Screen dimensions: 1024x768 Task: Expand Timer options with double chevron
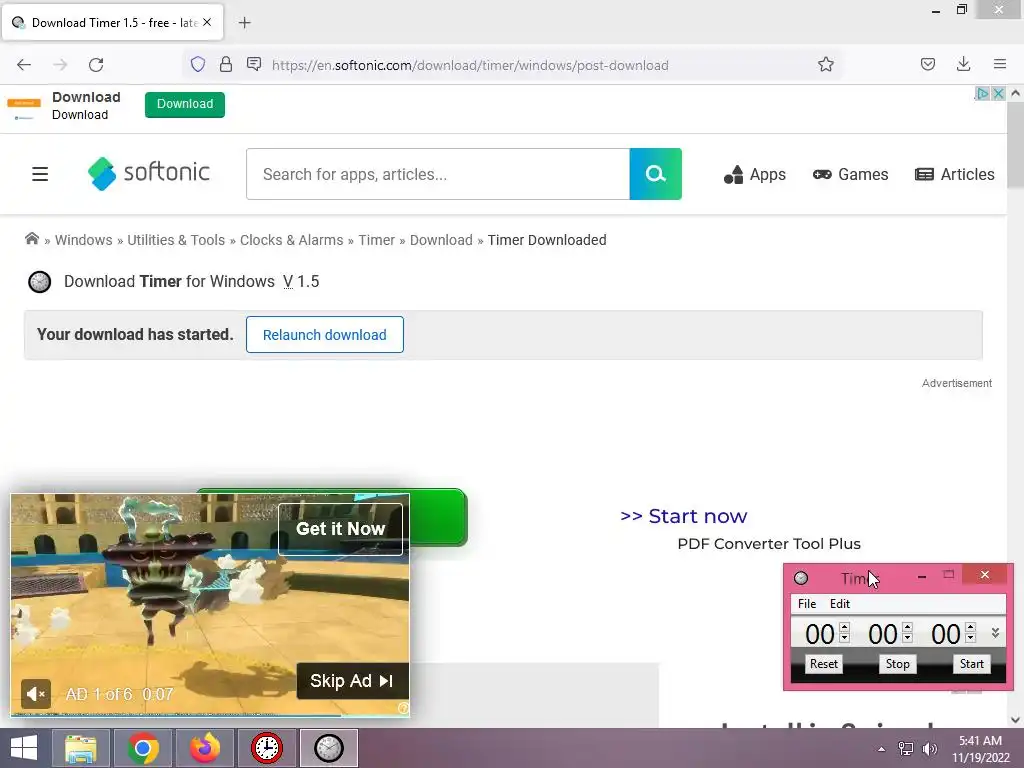click(995, 633)
